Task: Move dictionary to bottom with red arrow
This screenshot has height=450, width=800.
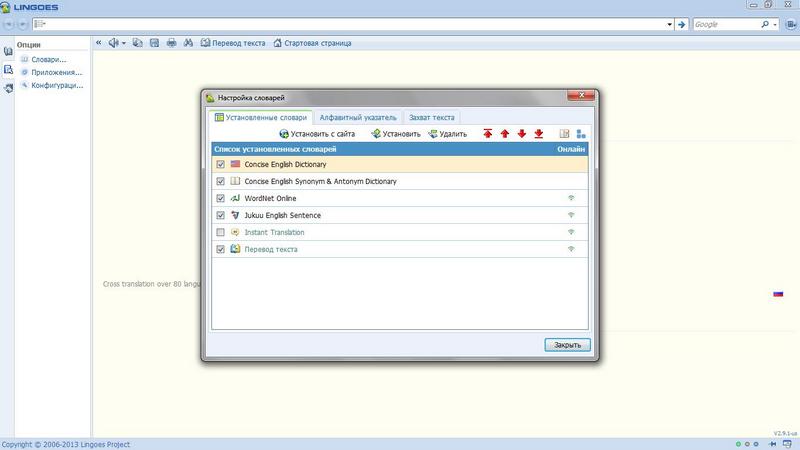Action: pos(539,134)
